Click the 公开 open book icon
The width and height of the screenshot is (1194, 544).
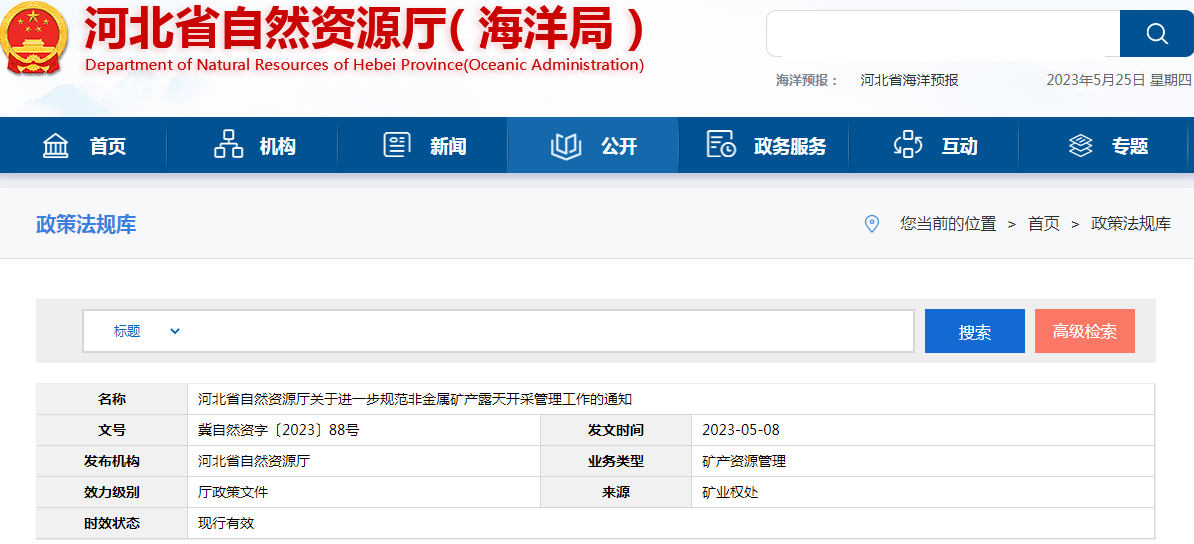click(x=566, y=146)
